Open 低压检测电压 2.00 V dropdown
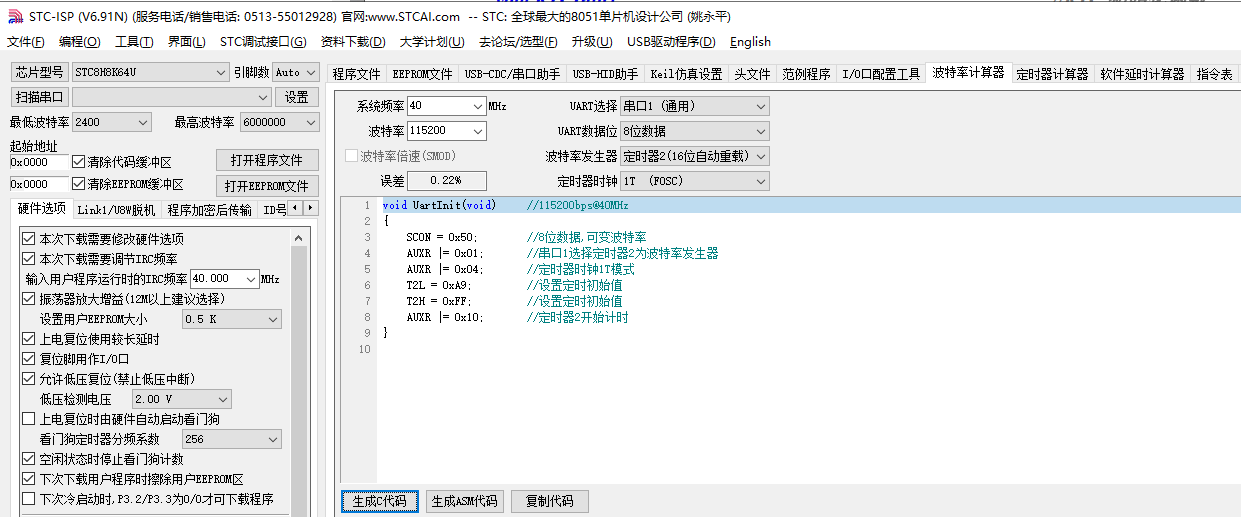Image resolution: width=1241 pixels, height=517 pixels. coord(222,399)
